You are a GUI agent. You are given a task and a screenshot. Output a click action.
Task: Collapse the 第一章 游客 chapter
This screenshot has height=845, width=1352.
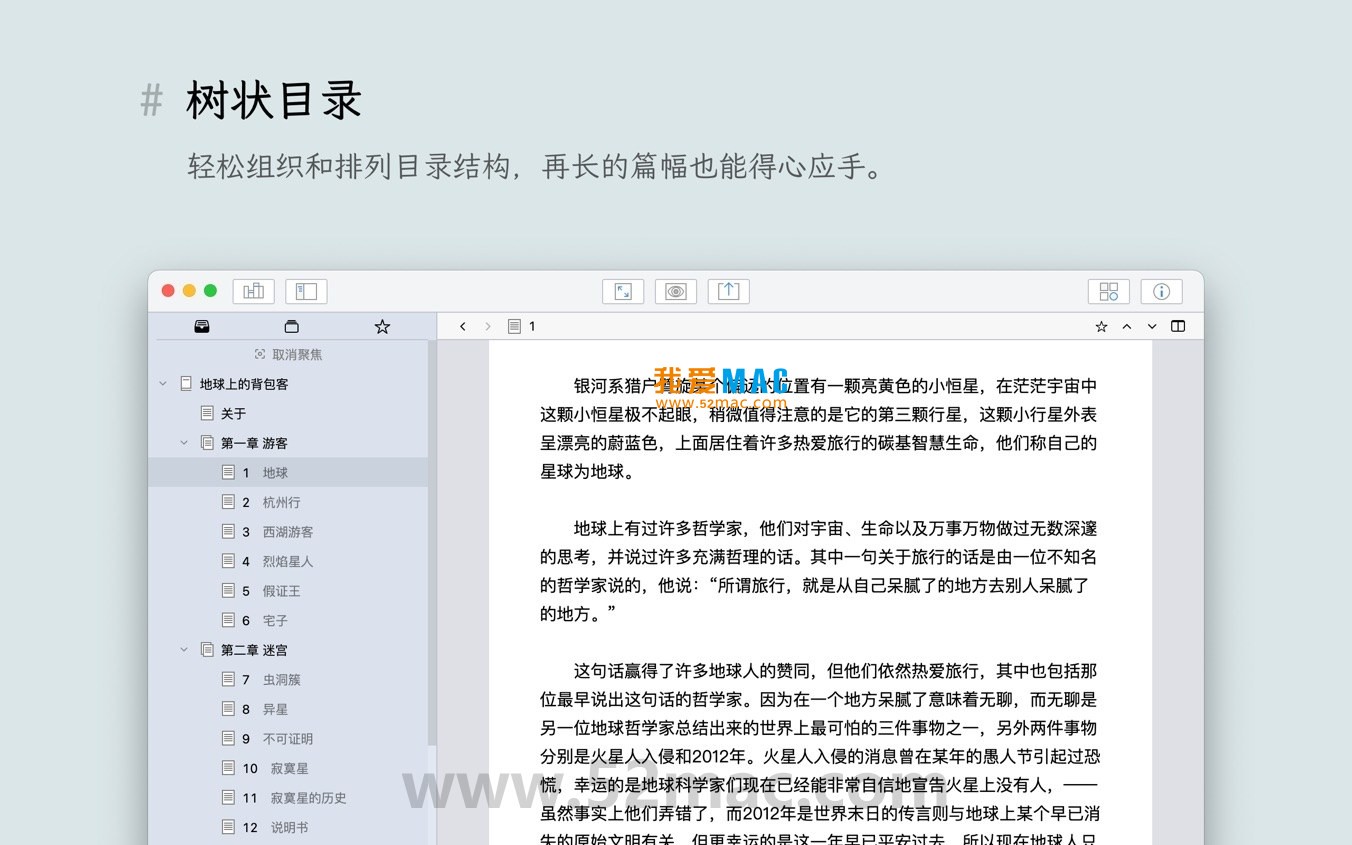[184, 442]
